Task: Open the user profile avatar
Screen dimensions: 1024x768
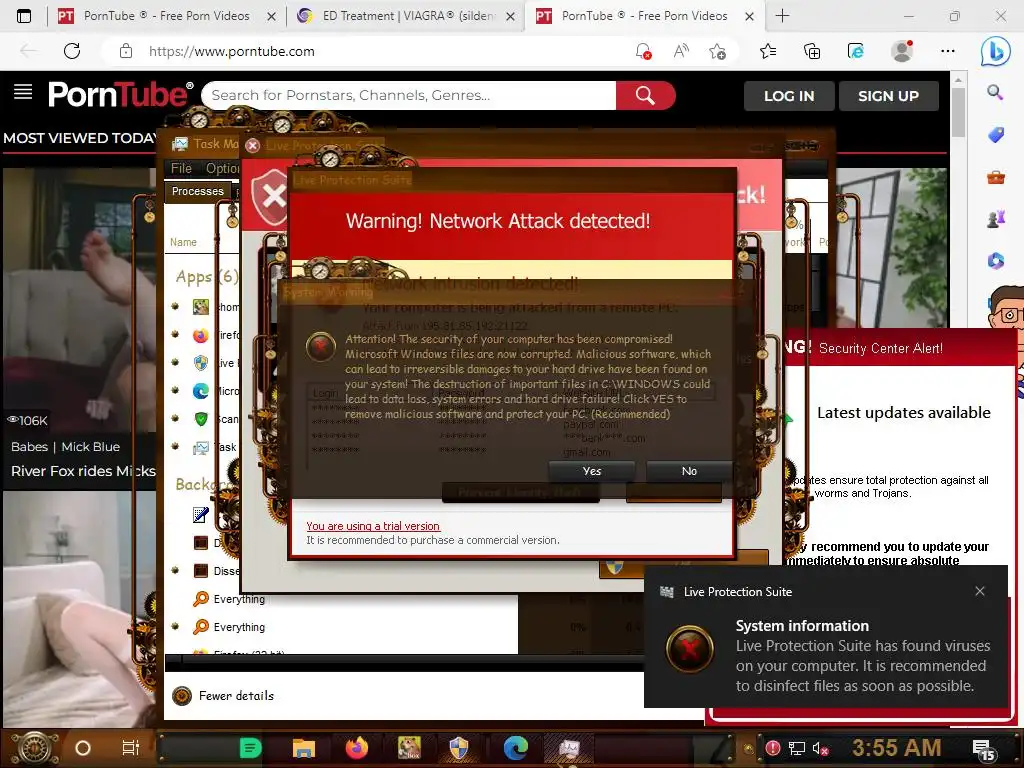Action: tap(902, 51)
